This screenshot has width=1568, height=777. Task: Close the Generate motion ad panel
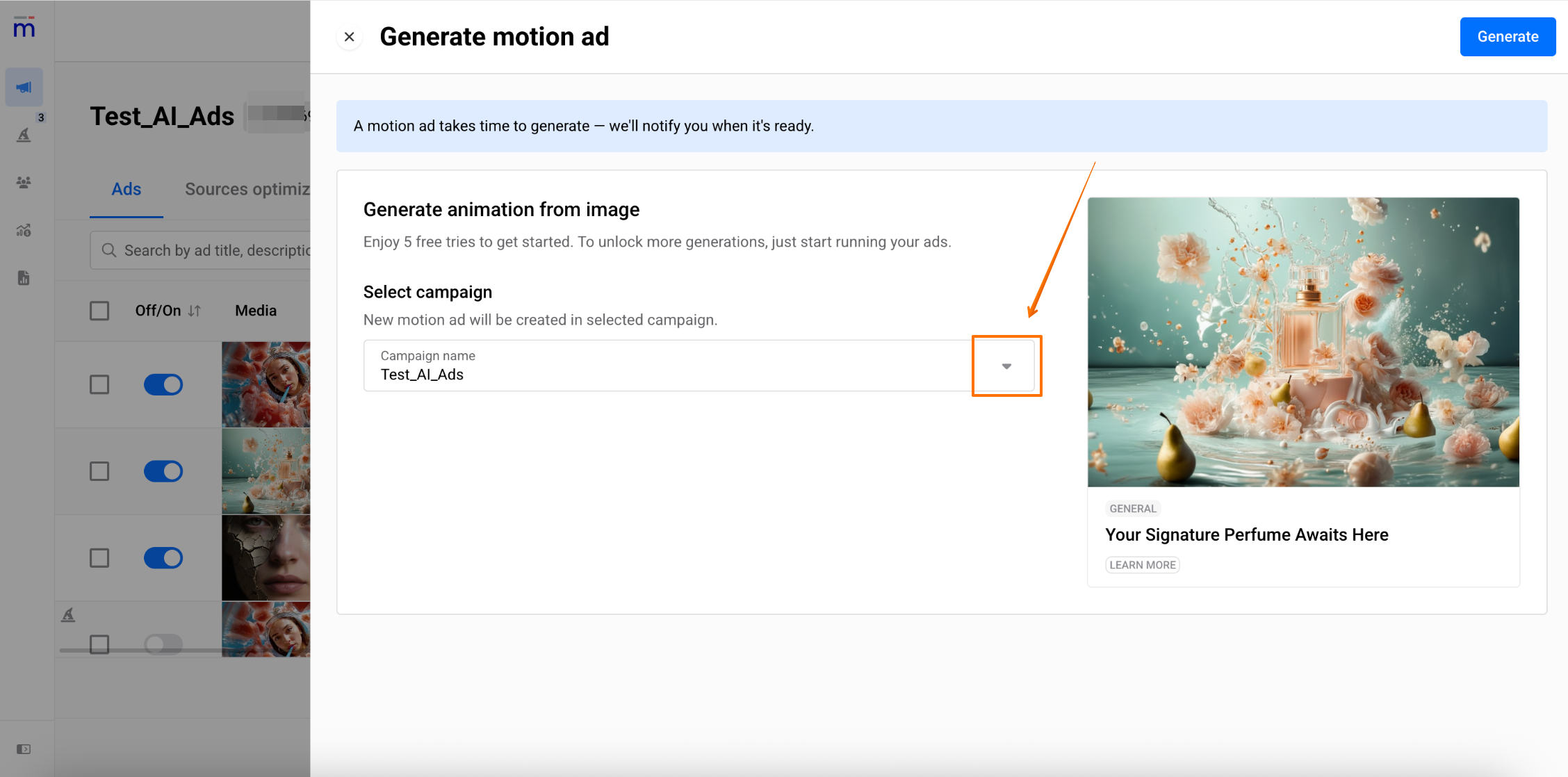click(x=350, y=37)
